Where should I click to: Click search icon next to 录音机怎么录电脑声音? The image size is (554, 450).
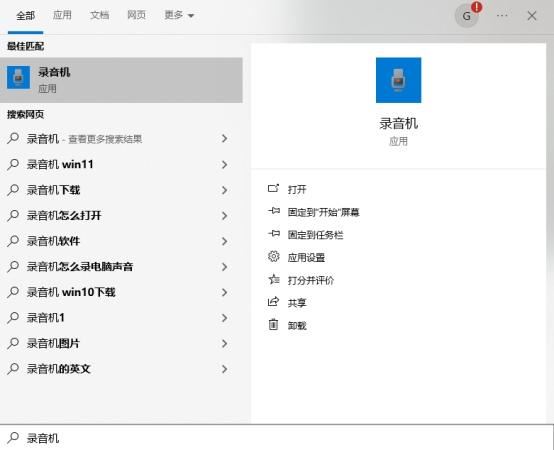13,266
